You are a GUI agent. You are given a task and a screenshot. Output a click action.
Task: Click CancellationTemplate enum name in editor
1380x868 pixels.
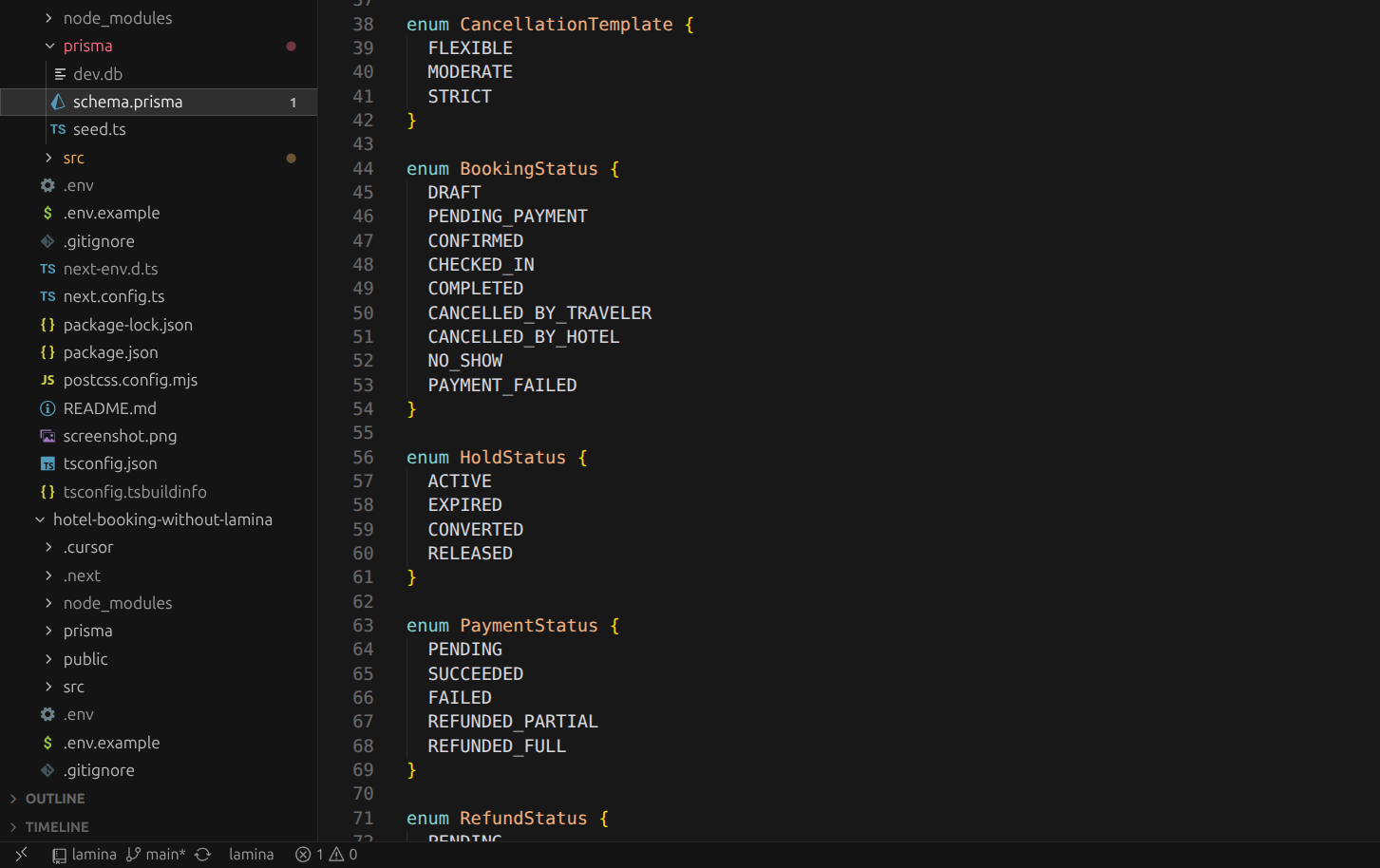pos(566,25)
